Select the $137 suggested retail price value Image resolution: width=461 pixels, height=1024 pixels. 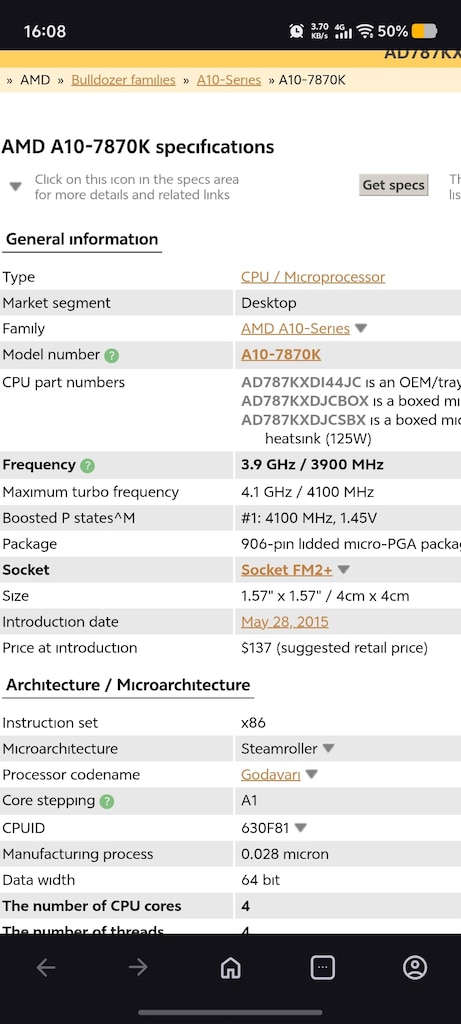point(334,648)
